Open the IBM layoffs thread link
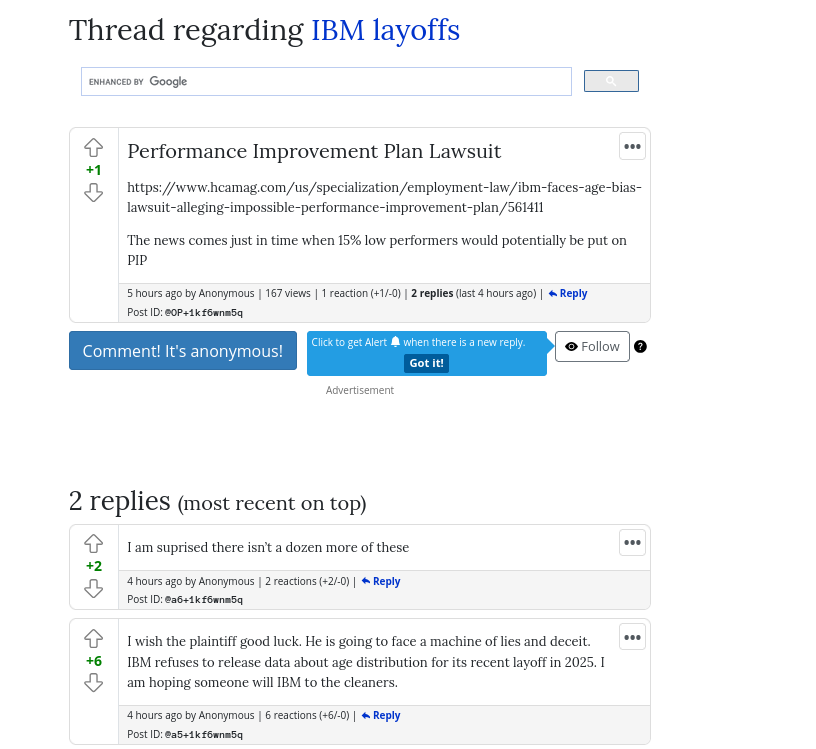The width and height of the screenshot is (816, 749). click(385, 30)
